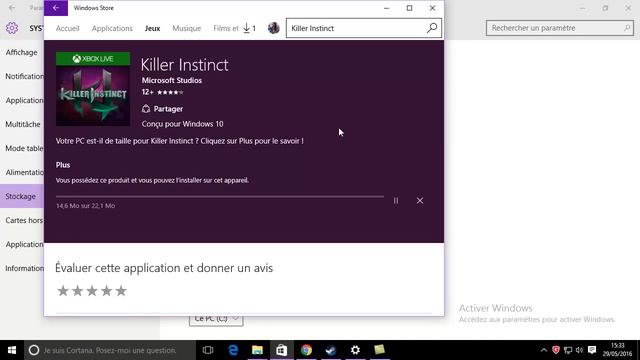Open downloads queue arrow icon

[247, 28]
